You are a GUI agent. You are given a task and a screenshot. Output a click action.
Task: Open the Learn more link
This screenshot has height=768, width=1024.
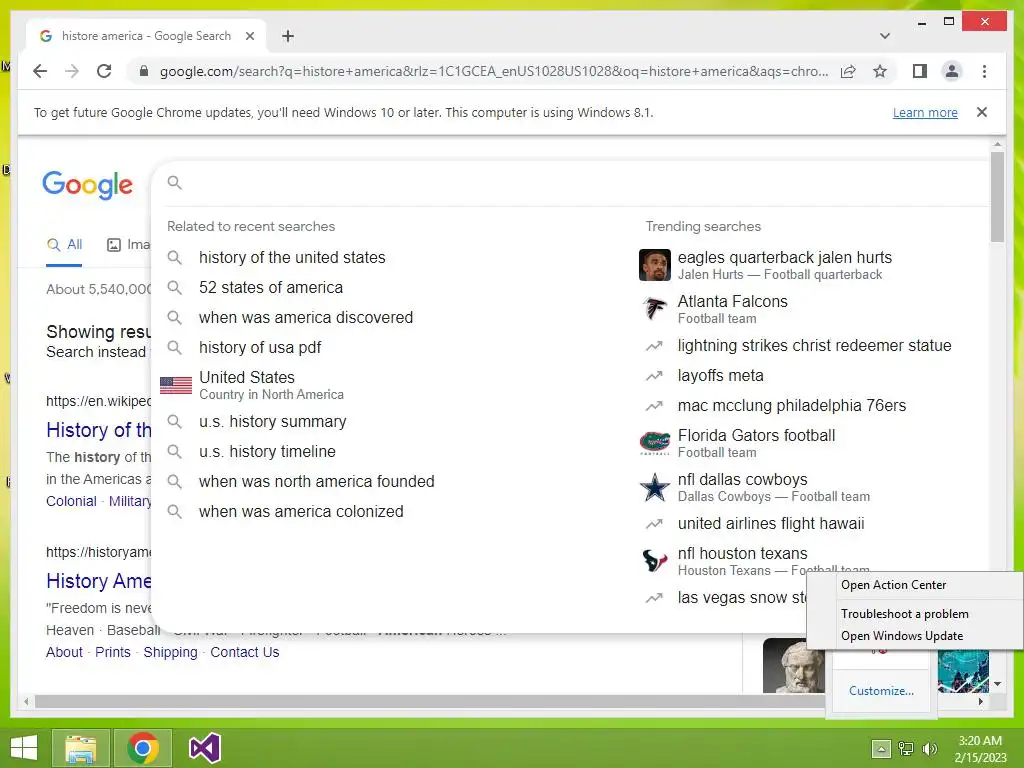[925, 112]
